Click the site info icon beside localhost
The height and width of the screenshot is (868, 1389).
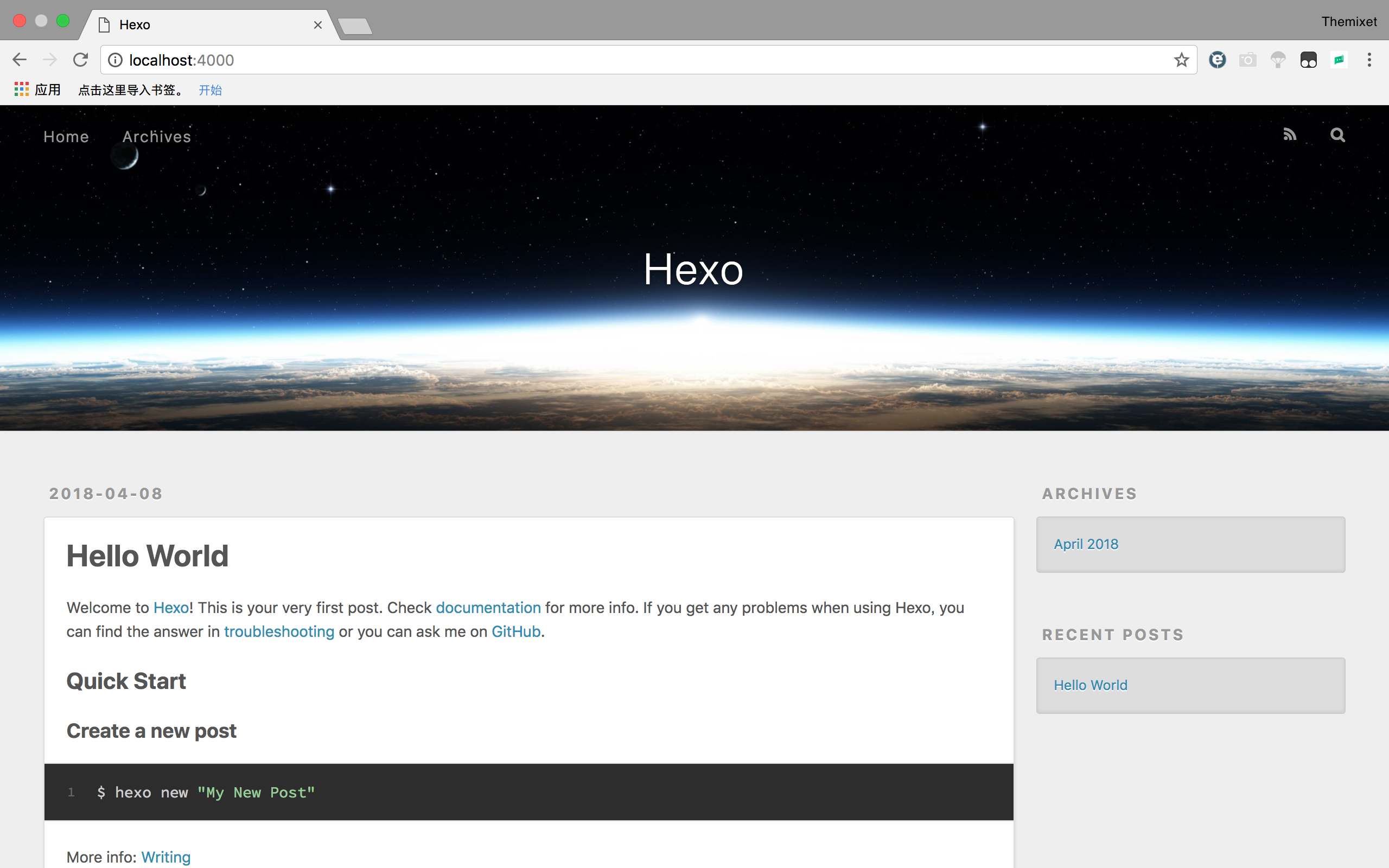116,60
